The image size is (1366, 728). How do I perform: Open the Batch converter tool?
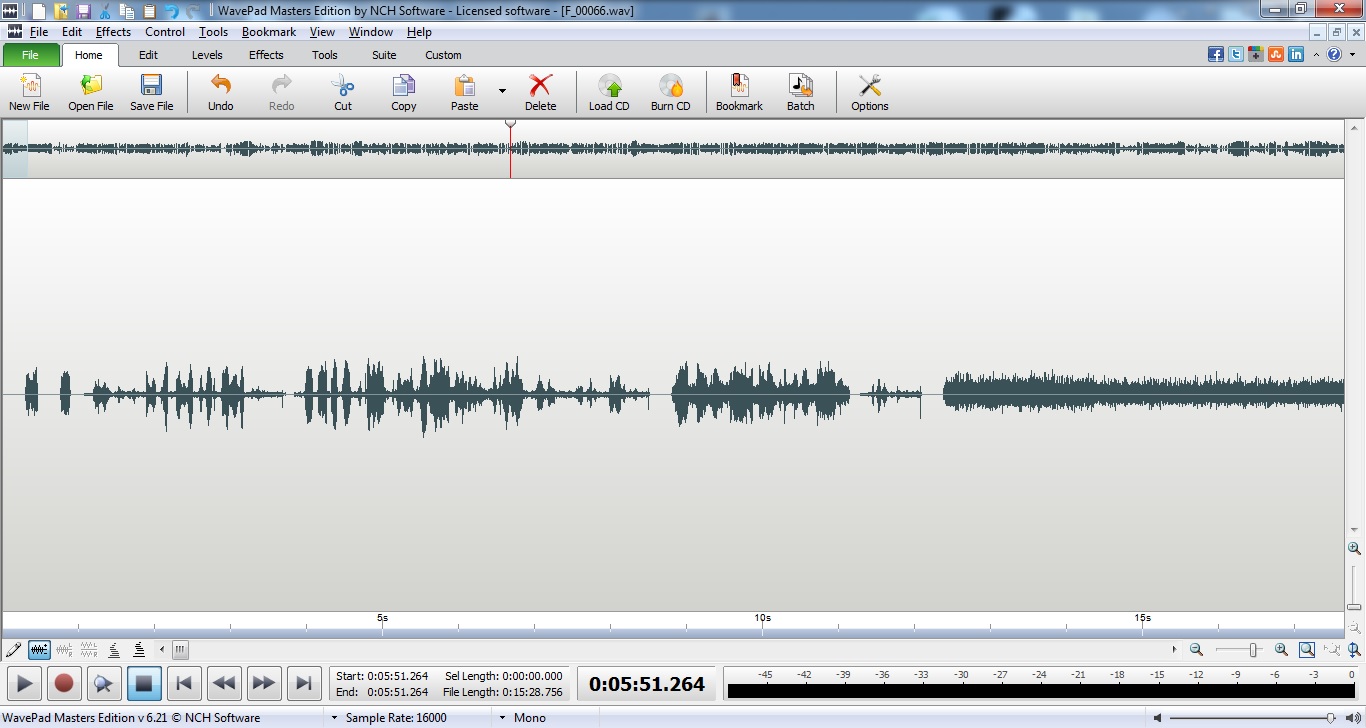coord(800,92)
